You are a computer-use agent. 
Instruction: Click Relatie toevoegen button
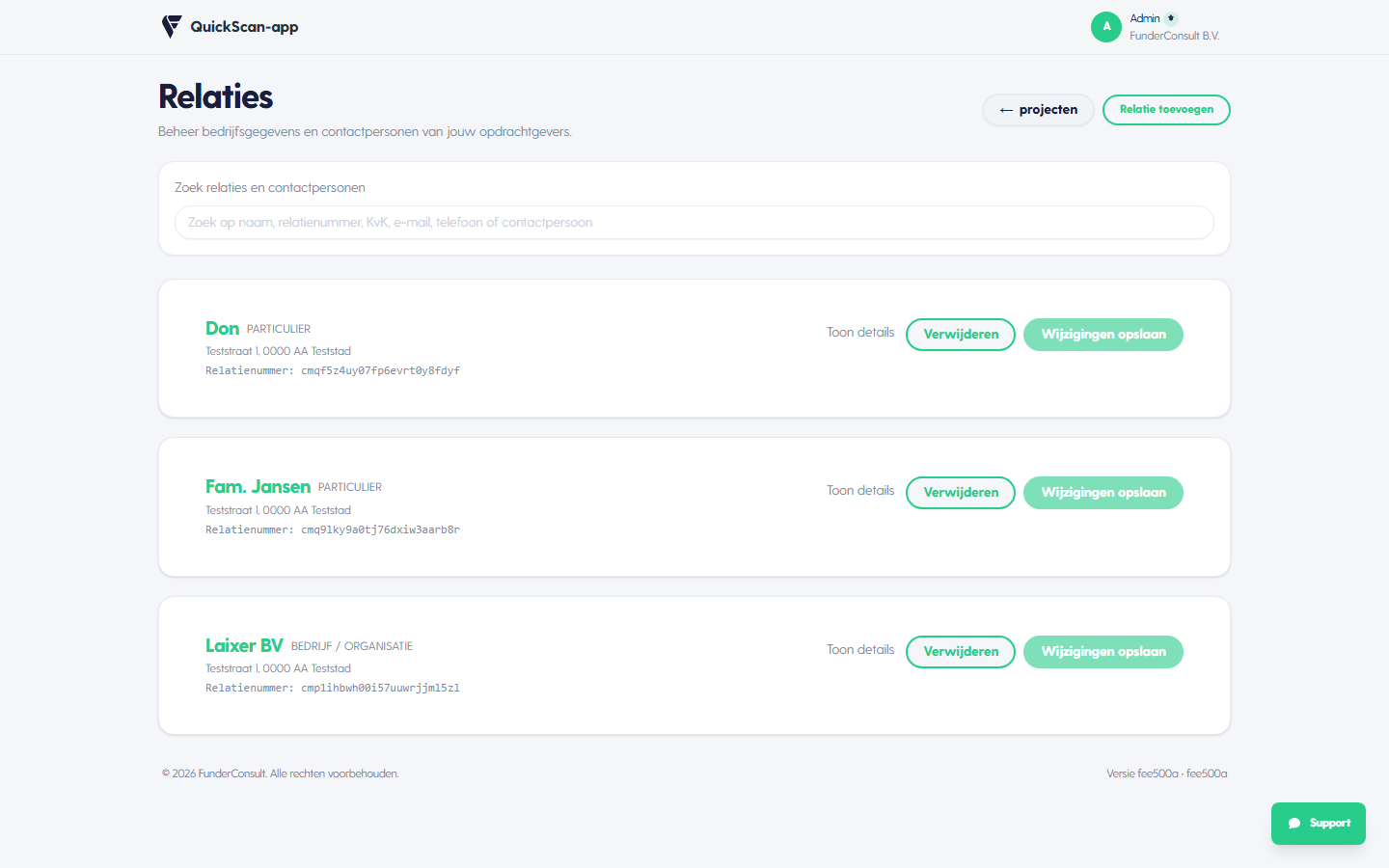point(1166,110)
